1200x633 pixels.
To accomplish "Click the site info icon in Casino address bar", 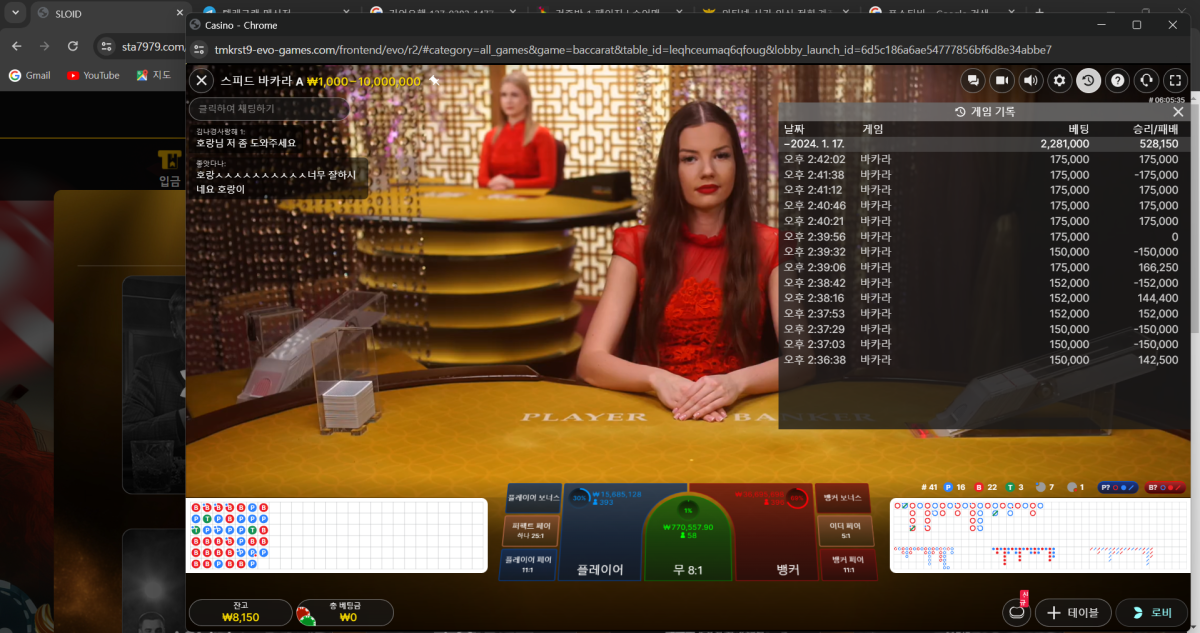I will pos(199,49).
